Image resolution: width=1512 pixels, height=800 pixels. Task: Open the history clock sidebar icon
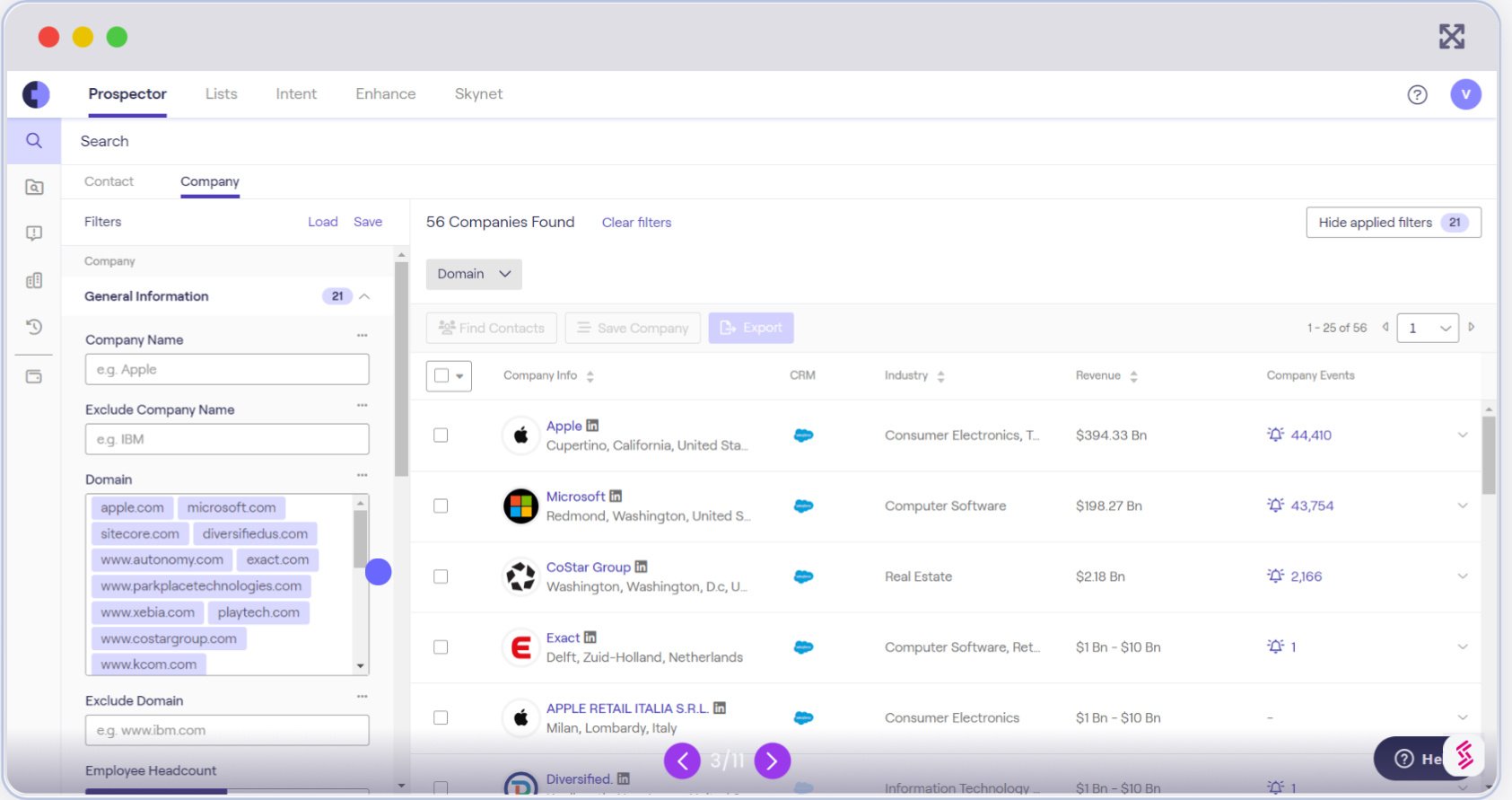34,327
